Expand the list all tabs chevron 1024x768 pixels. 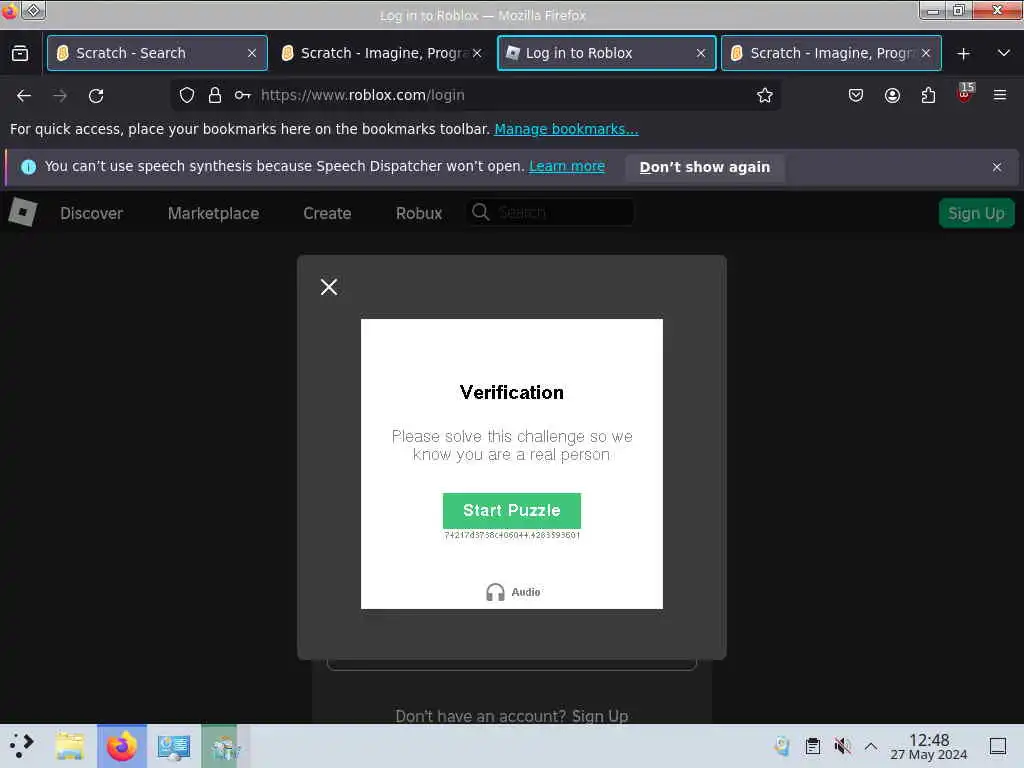pos(1004,53)
